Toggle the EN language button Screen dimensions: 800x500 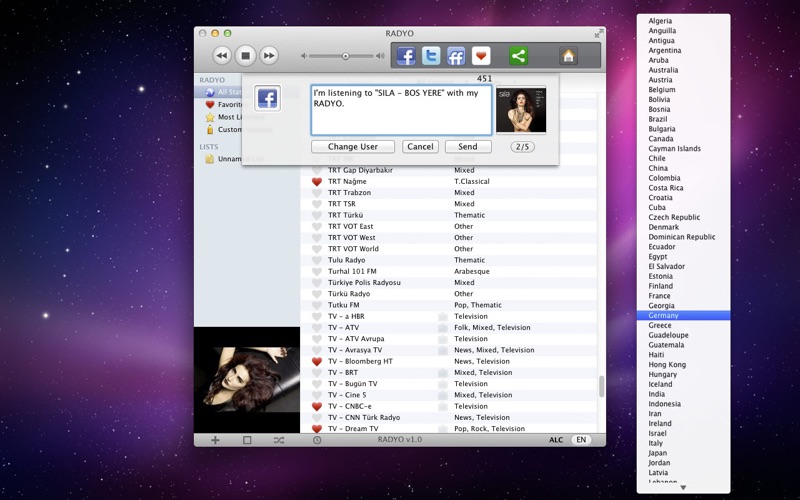(581, 440)
